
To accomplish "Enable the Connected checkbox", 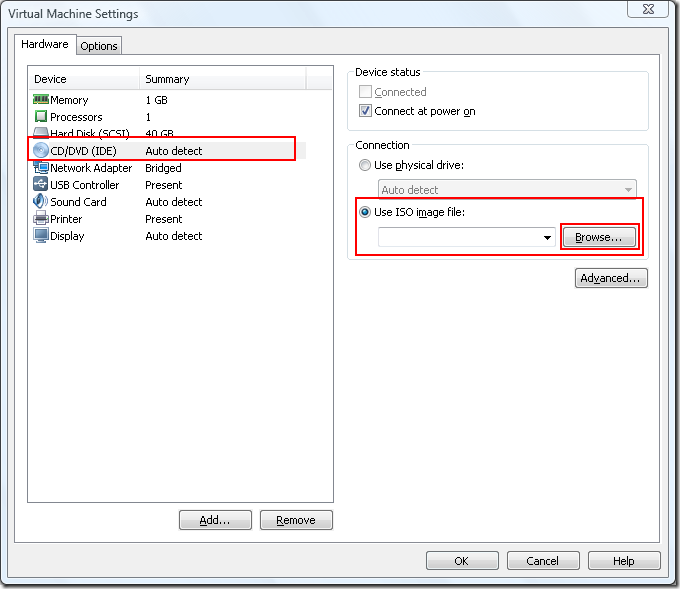I will pos(365,92).
